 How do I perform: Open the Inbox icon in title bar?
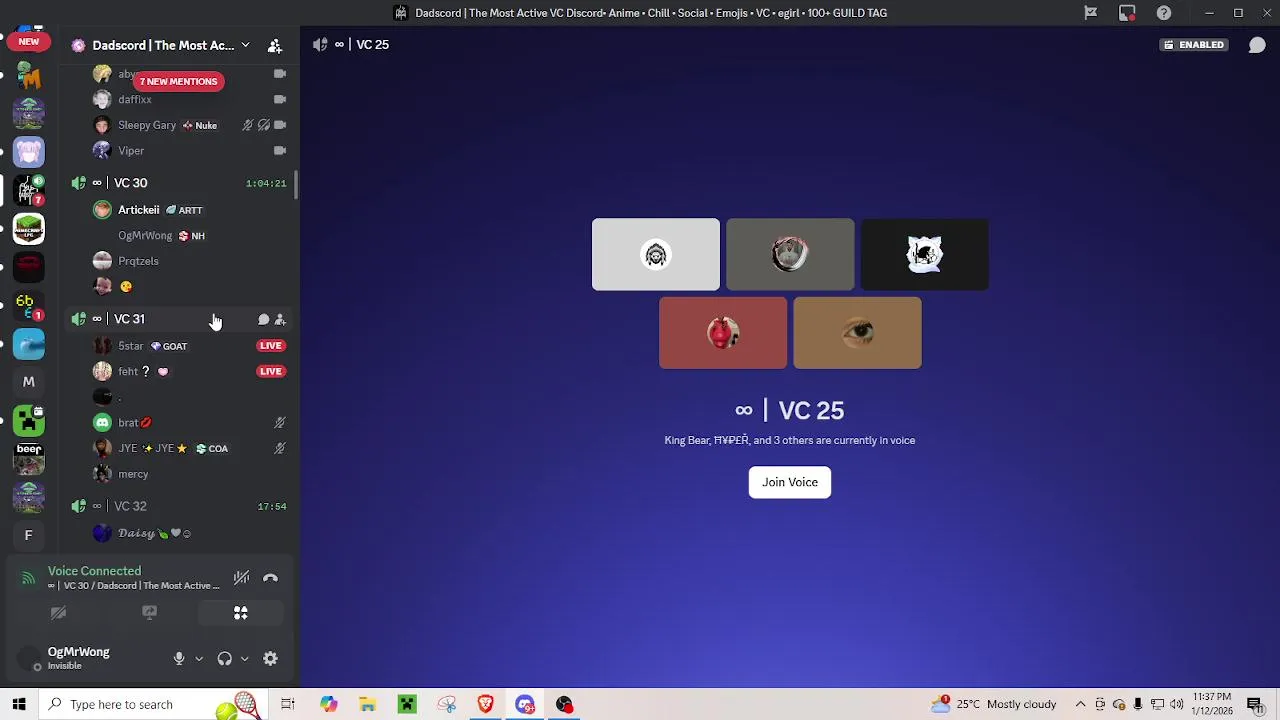(x=1127, y=13)
